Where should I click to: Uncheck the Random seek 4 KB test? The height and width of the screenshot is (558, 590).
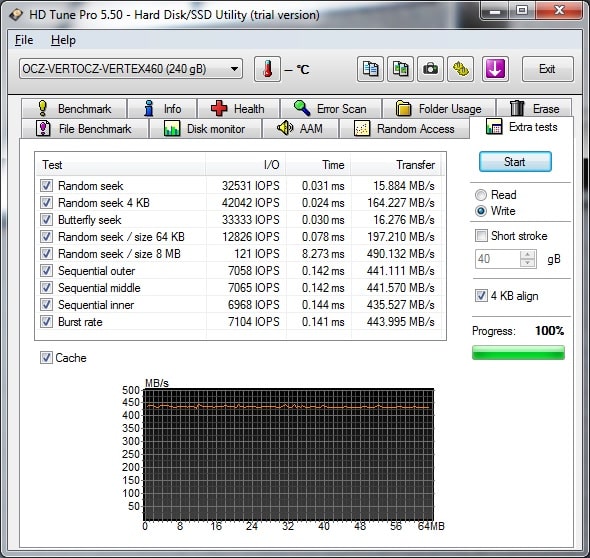pos(46,202)
